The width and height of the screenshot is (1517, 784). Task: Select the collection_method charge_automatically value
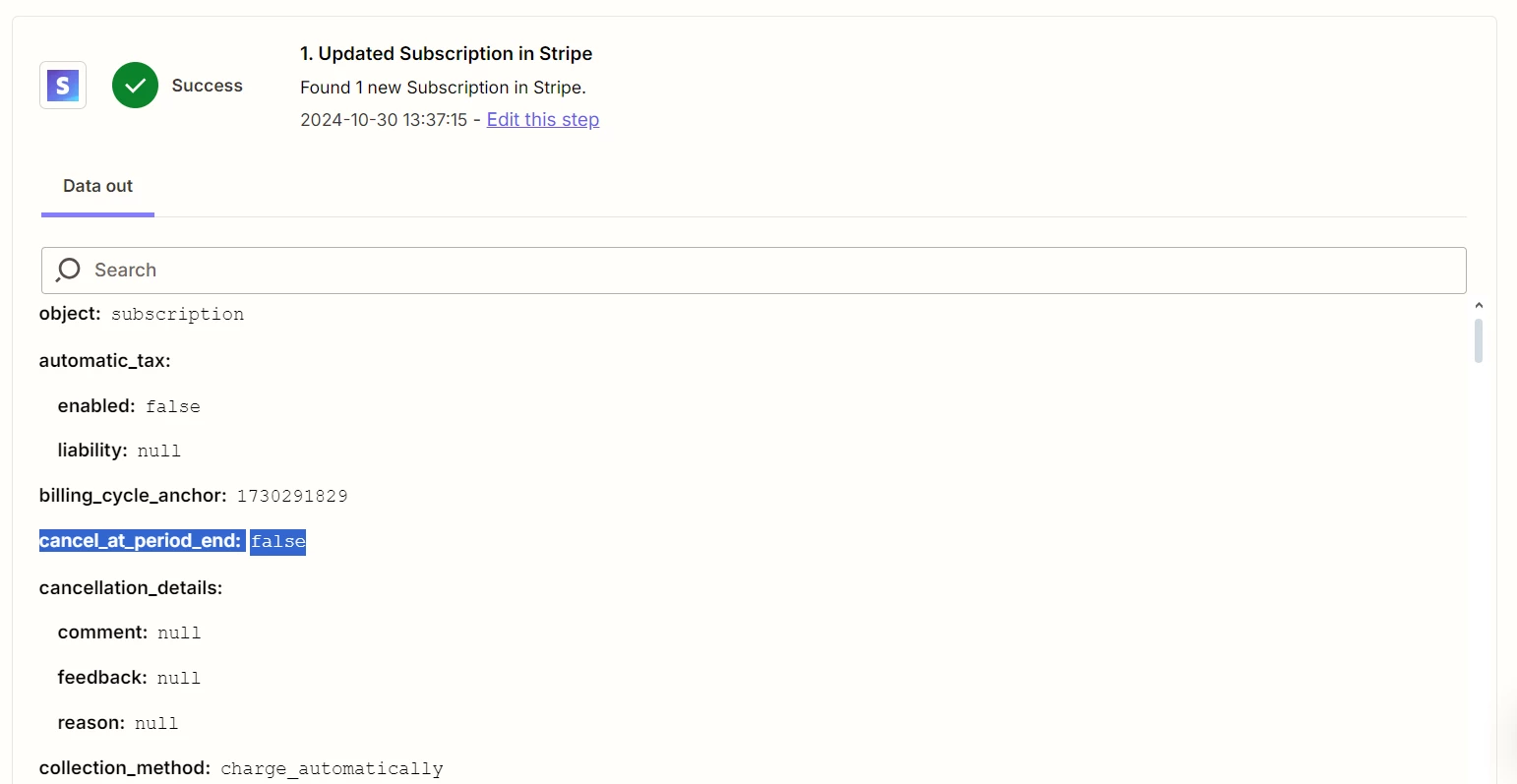[x=332, y=768]
